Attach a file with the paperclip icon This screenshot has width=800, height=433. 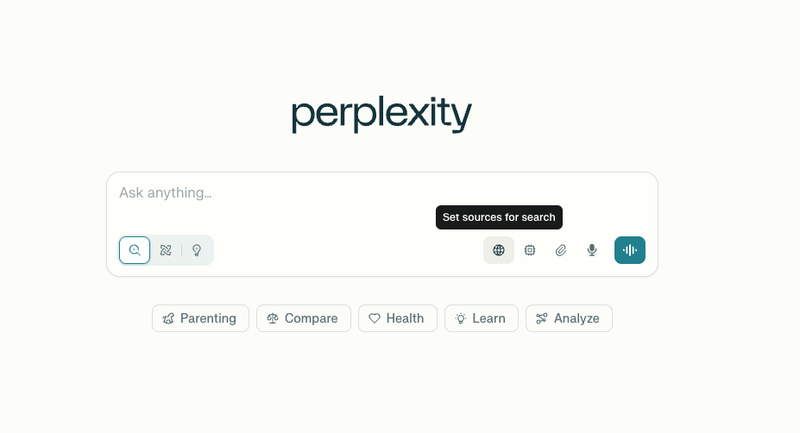tap(561, 250)
